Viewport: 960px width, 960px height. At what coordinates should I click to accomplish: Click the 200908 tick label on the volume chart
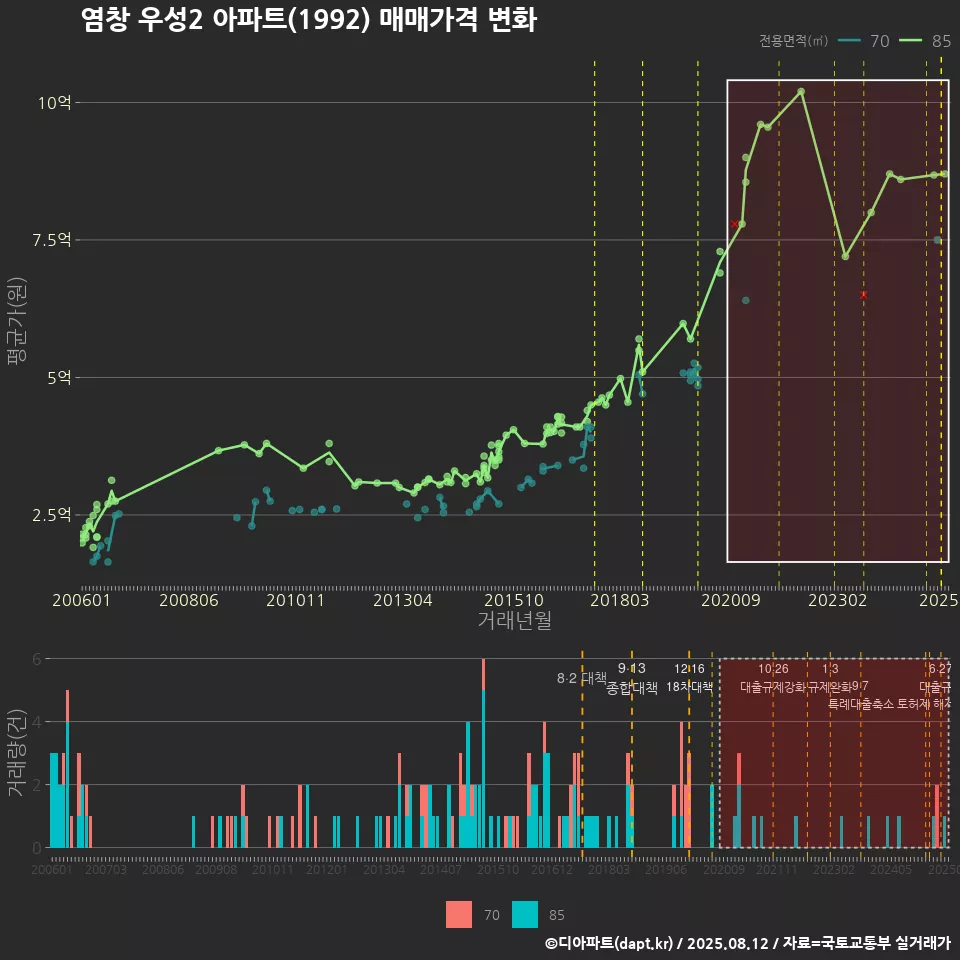coord(216,869)
